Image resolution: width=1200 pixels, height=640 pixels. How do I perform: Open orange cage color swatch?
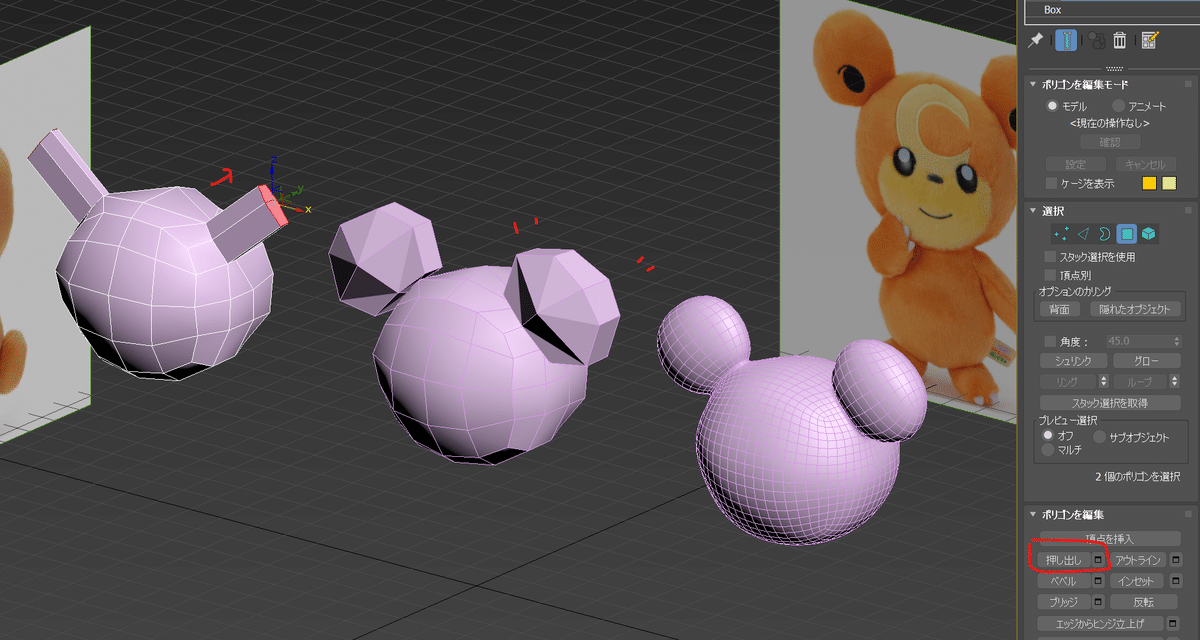1149,183
